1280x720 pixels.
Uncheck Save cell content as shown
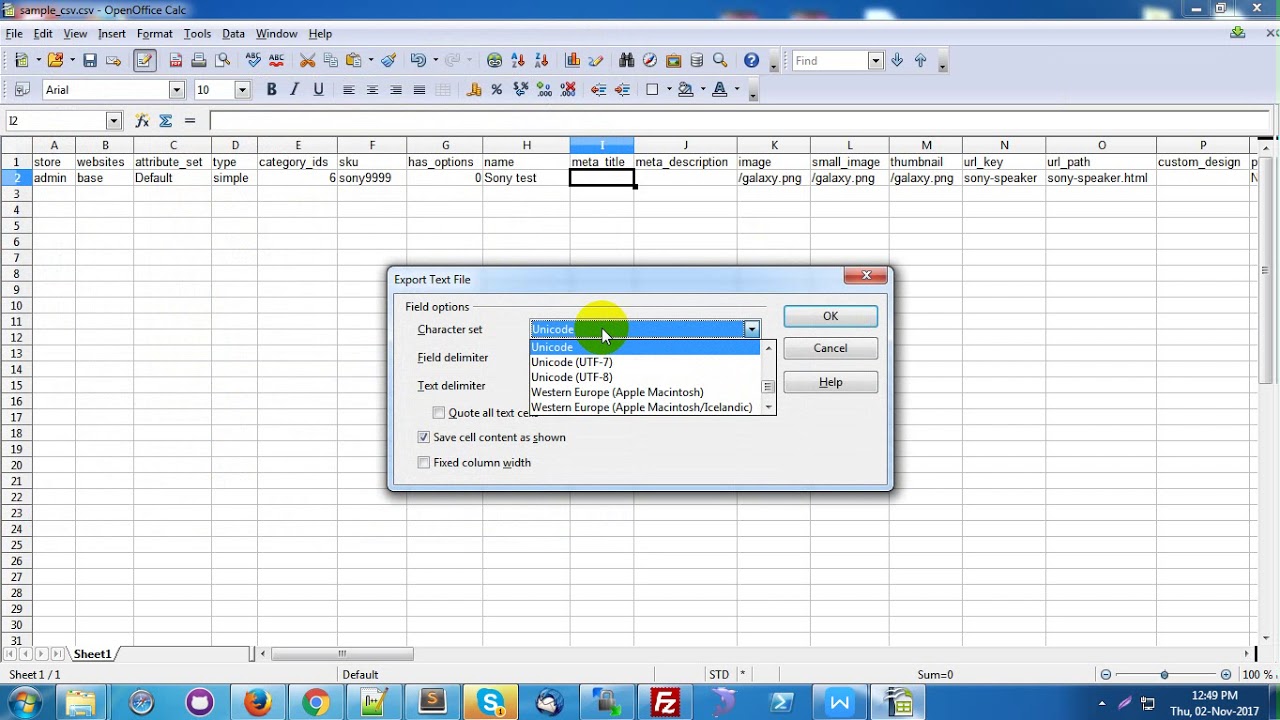coord(424,437)
